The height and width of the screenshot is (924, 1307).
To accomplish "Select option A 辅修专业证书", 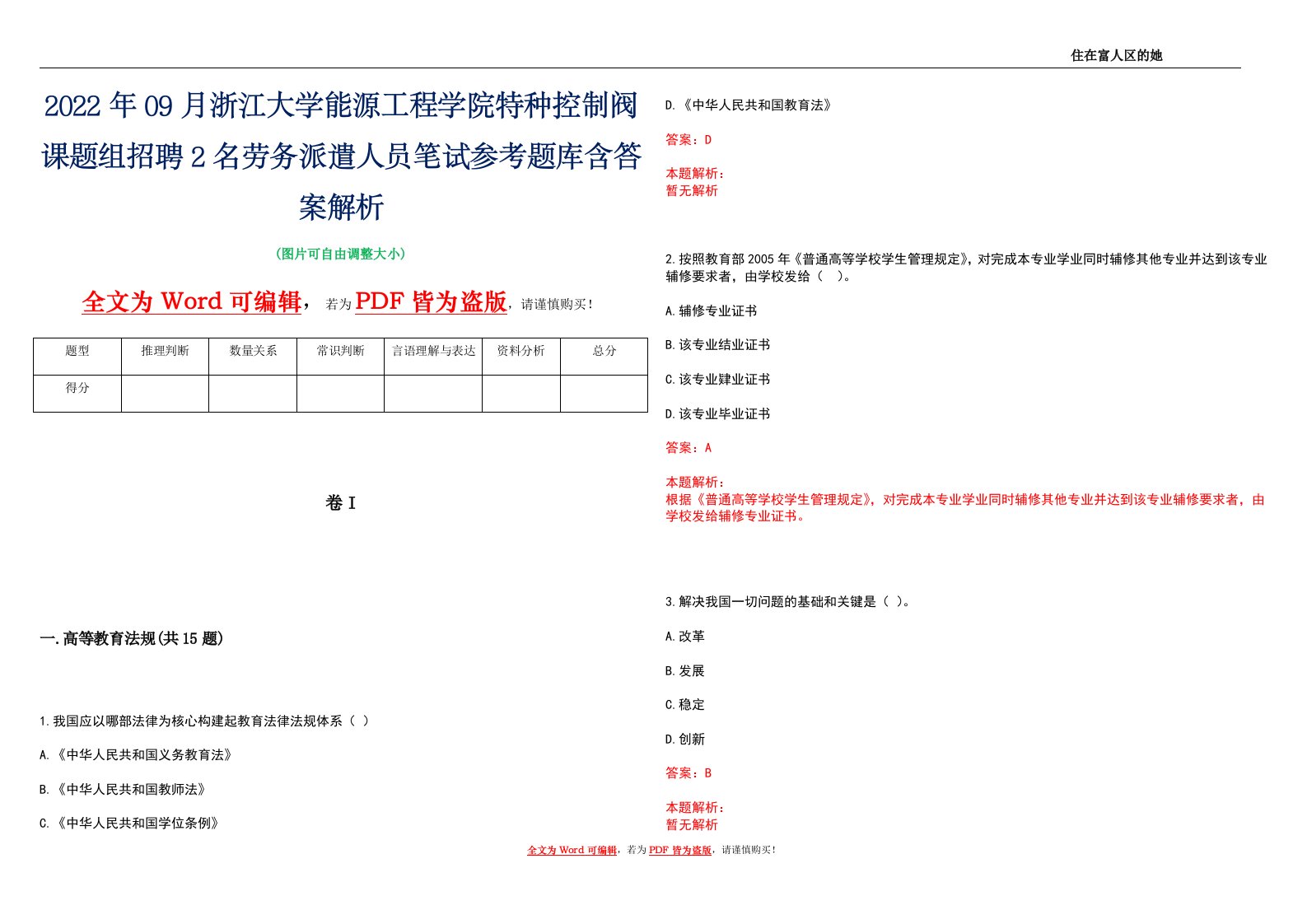I will click(x=712, y=311).
